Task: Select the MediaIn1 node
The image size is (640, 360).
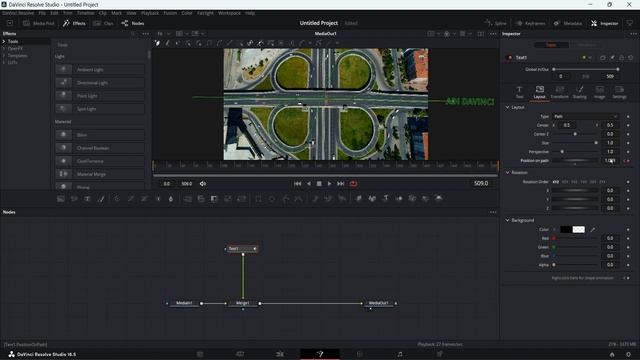Action: coord(184,303)
